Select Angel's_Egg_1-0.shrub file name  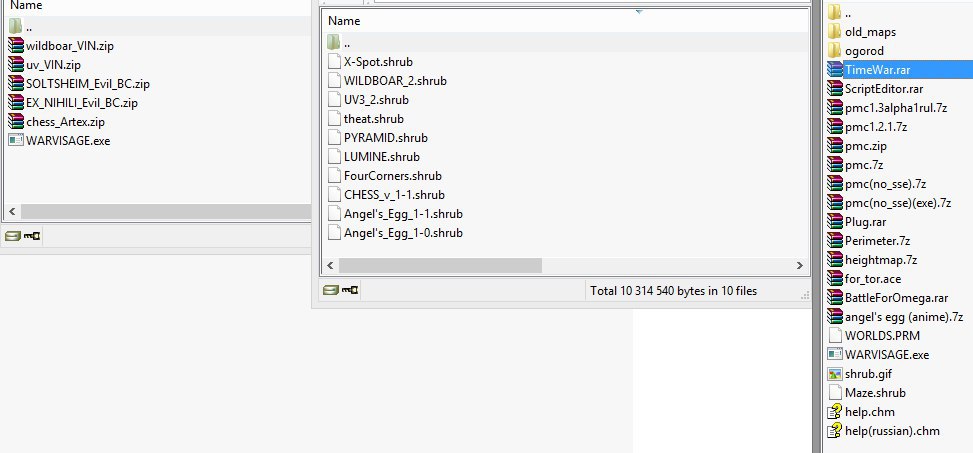(x=403, y=233)
